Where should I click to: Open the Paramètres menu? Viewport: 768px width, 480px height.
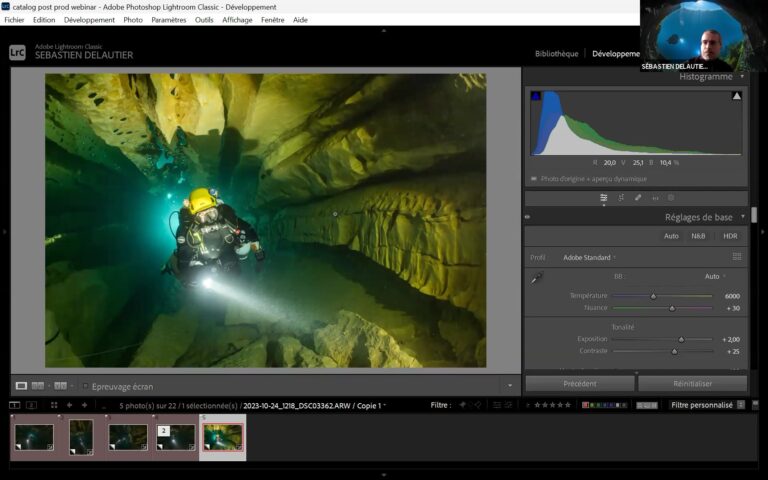[169, 20]
